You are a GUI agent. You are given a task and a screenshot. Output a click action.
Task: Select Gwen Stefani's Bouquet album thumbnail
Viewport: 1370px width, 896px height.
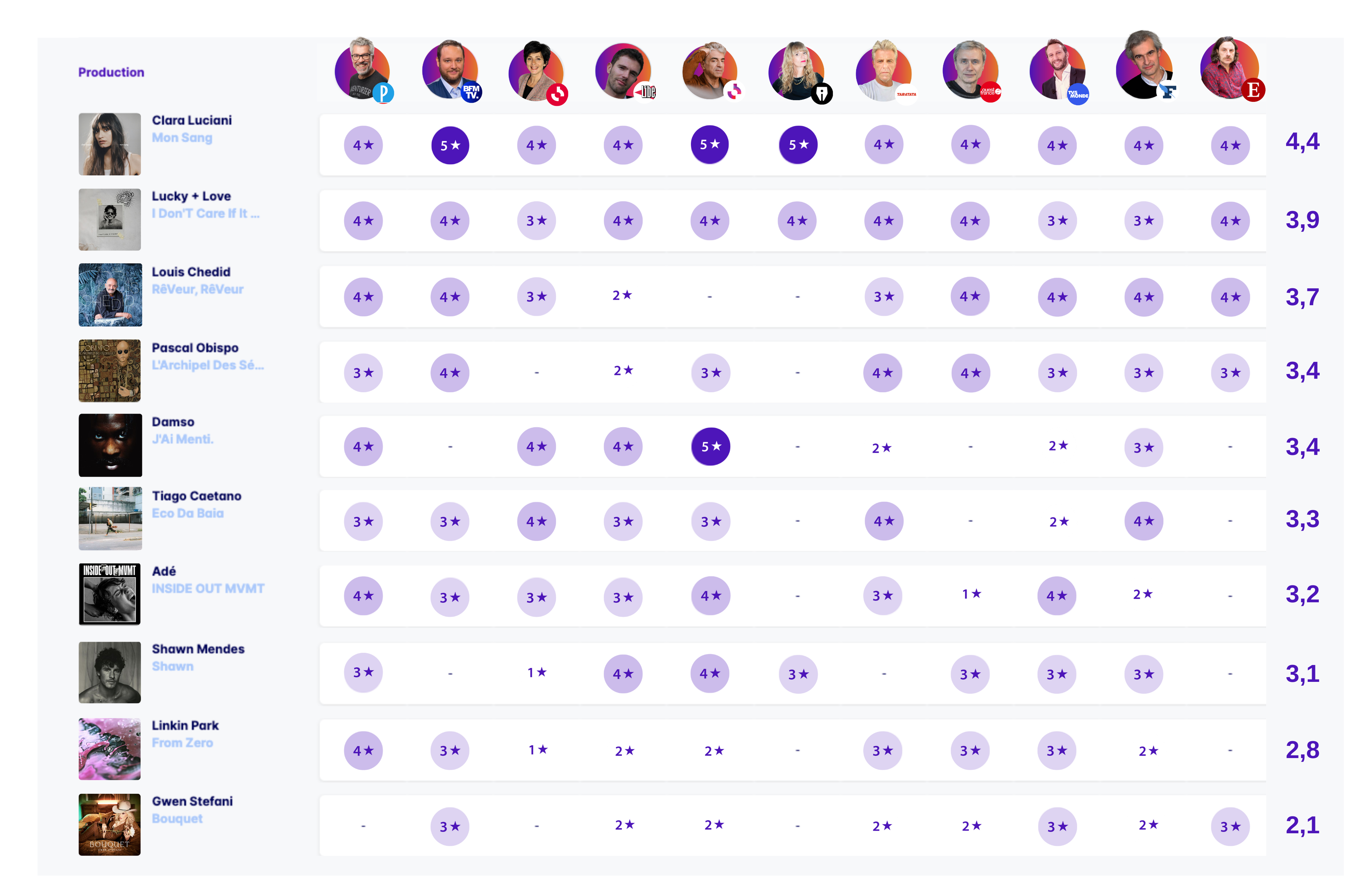109,824
